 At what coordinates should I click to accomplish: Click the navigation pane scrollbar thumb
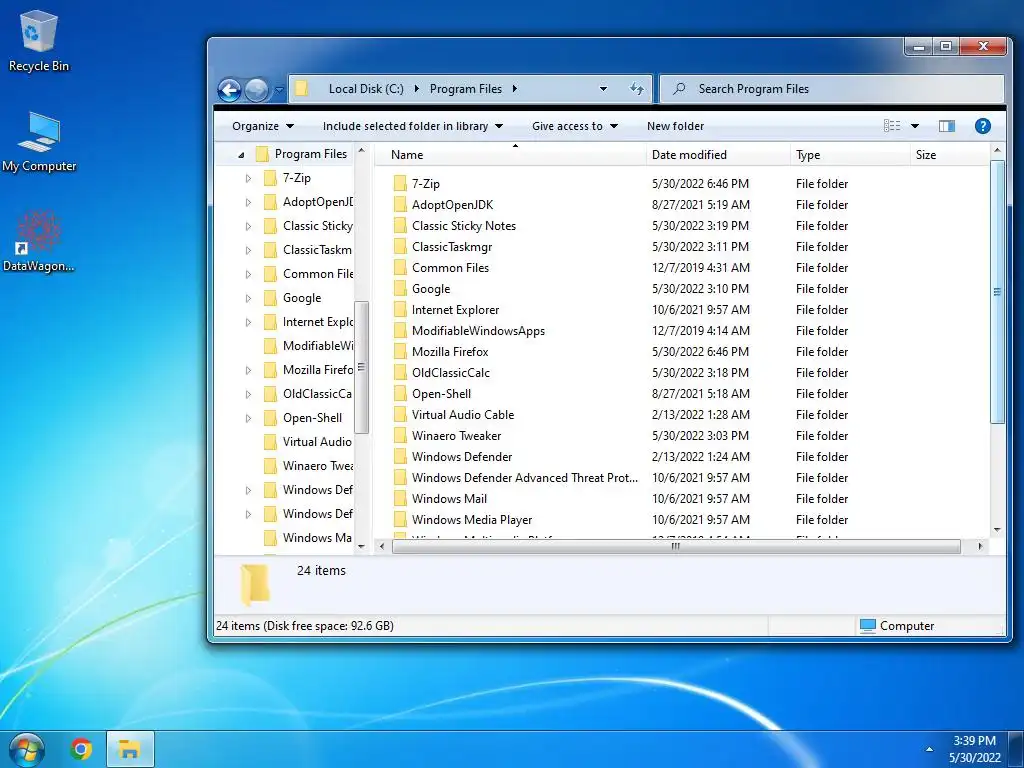click(x=361, y=367)
